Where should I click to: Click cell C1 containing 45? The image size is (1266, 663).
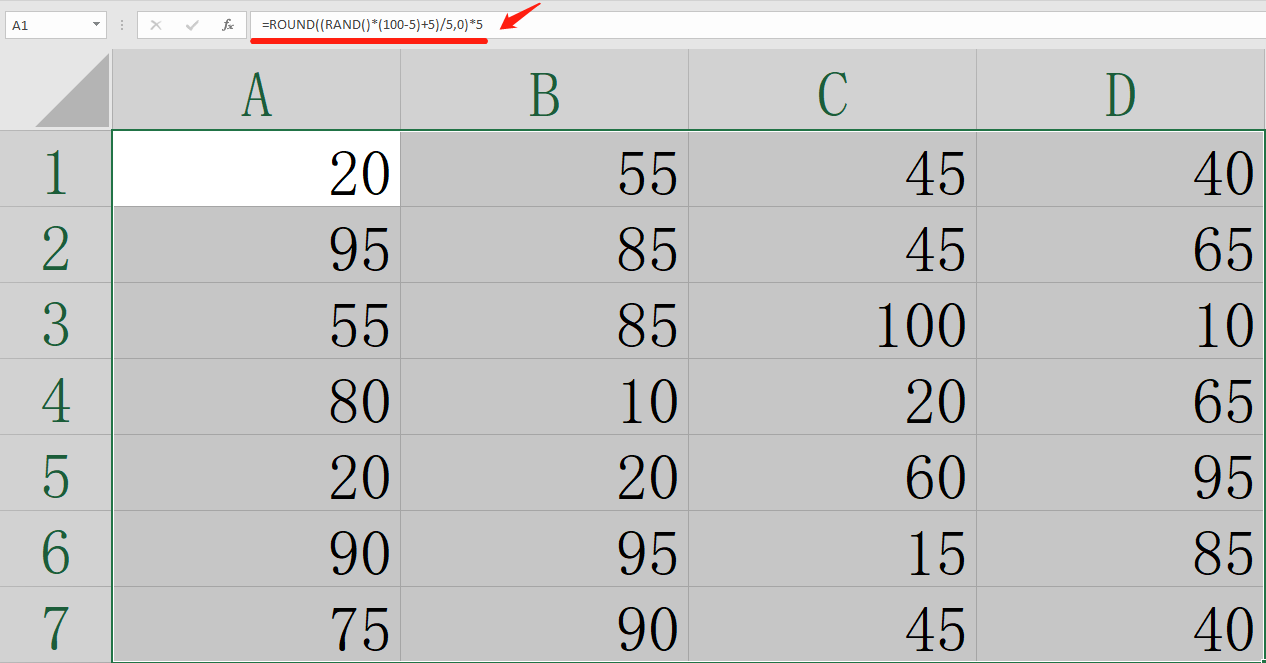(x=833, y=169)
